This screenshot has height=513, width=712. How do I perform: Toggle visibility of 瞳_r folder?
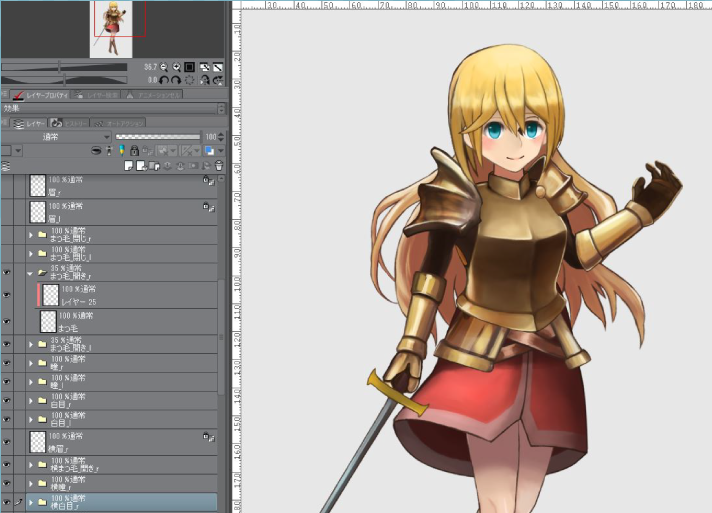pos(6,363)
